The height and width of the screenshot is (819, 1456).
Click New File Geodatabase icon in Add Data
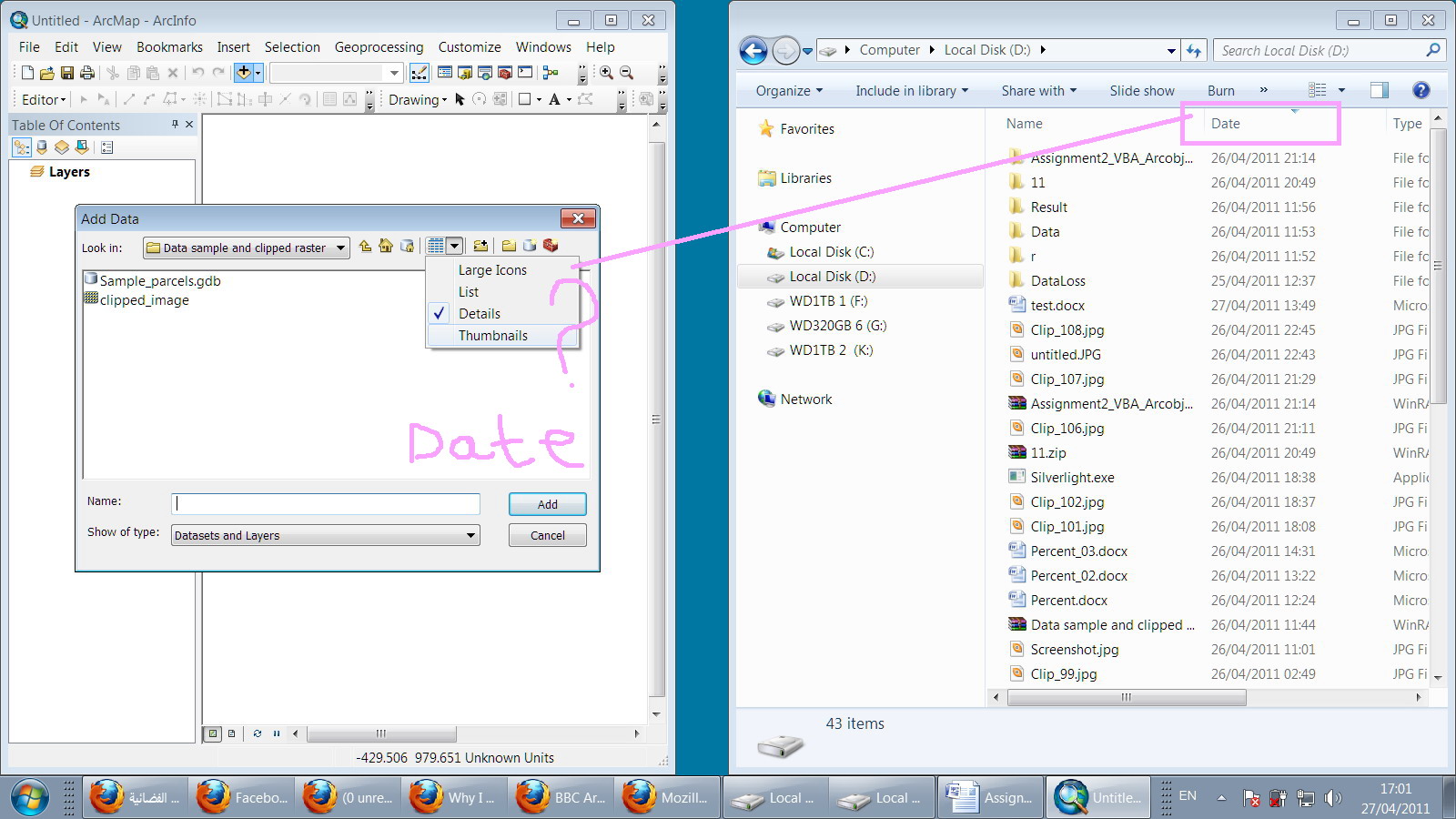pyautogui.click(x=530, y=246)
